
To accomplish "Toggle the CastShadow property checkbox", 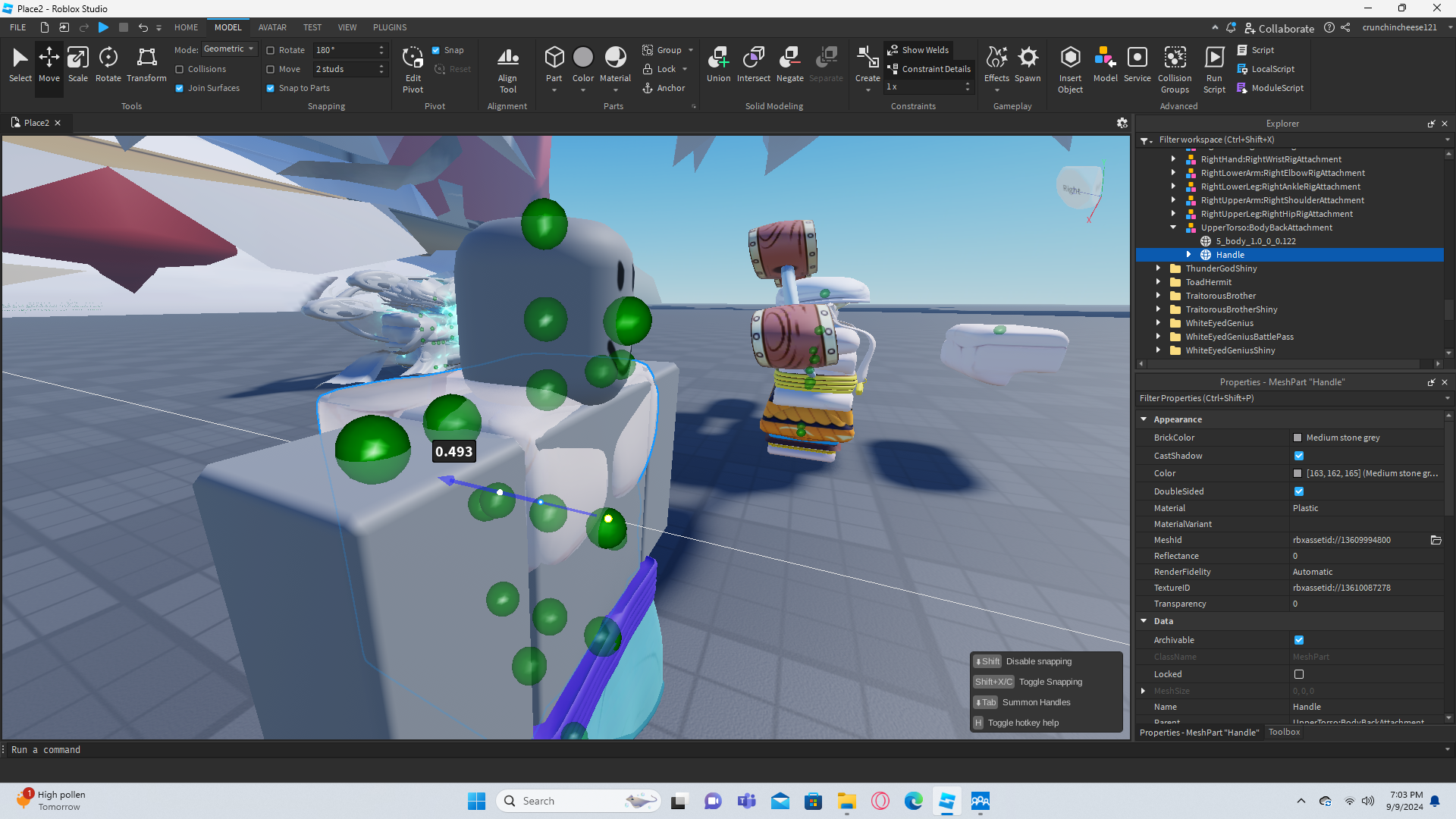I will pyautogui.click(x=1299, y=456).
